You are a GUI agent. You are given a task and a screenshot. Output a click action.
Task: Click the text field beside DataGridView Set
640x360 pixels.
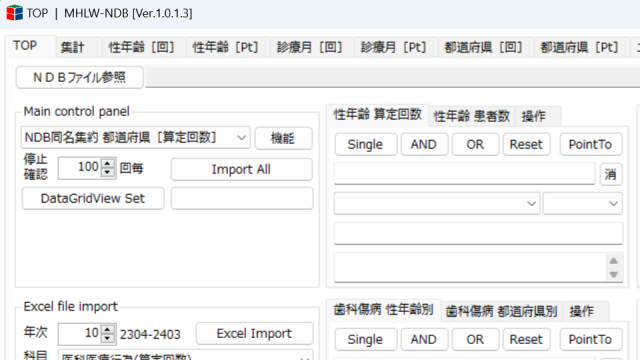(242, 198)
